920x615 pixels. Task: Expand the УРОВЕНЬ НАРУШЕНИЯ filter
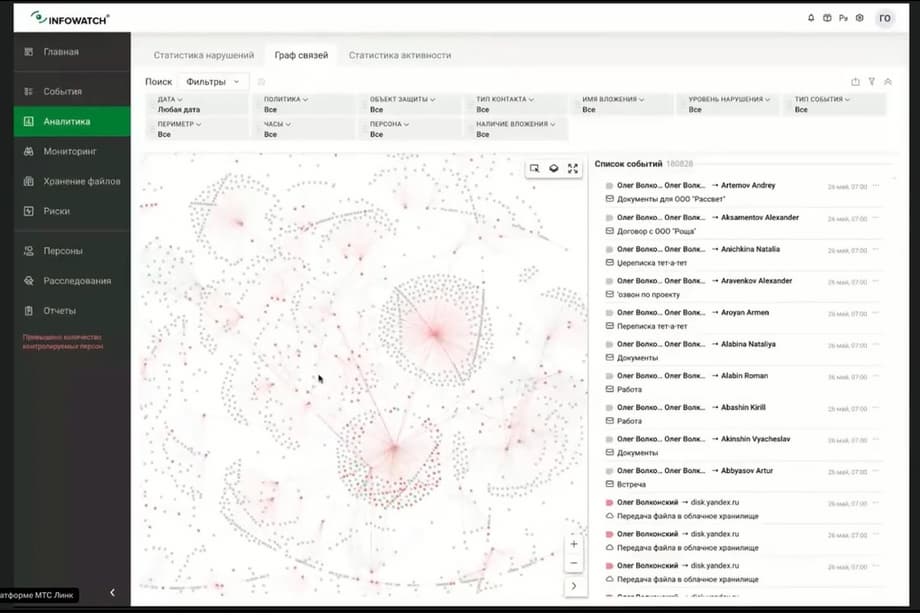click(x=728, y=104)
